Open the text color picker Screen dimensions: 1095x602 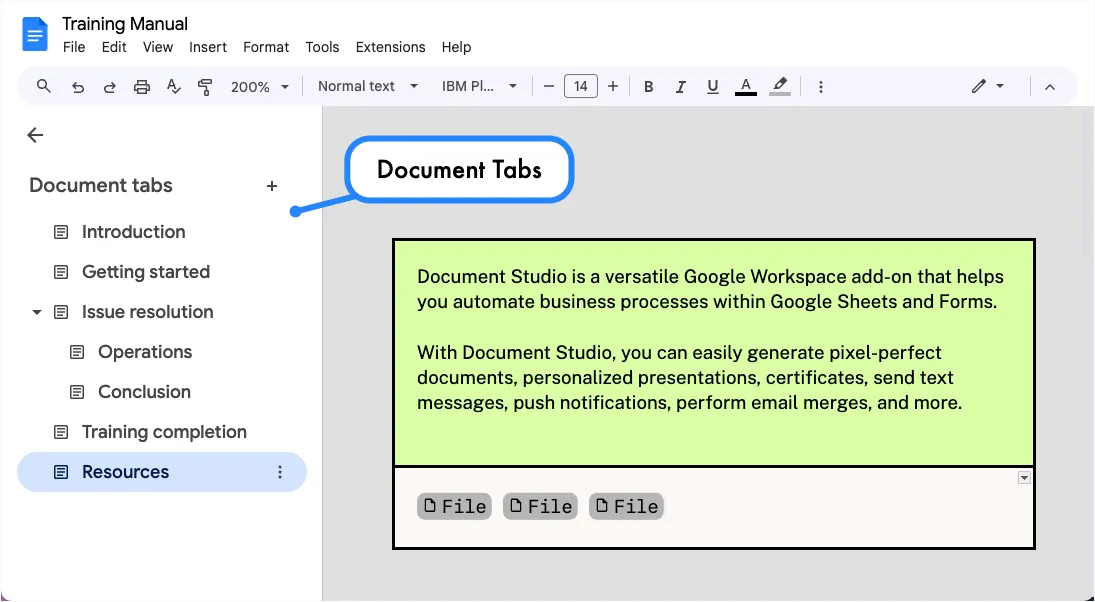[745, 86]
